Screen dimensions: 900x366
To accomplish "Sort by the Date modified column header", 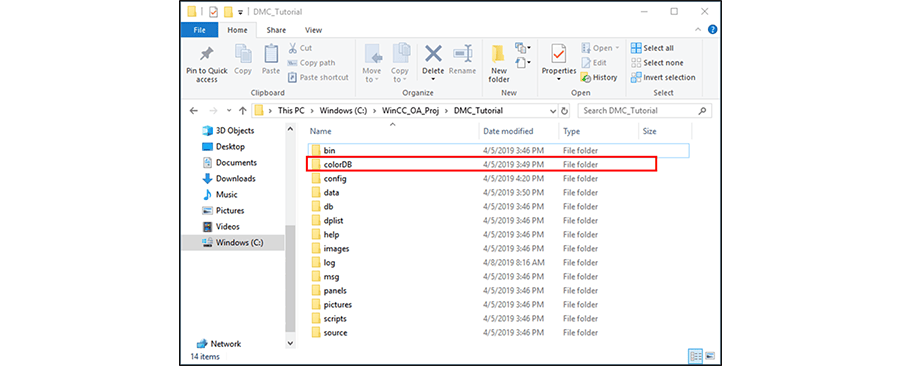I will coord(519,131).
